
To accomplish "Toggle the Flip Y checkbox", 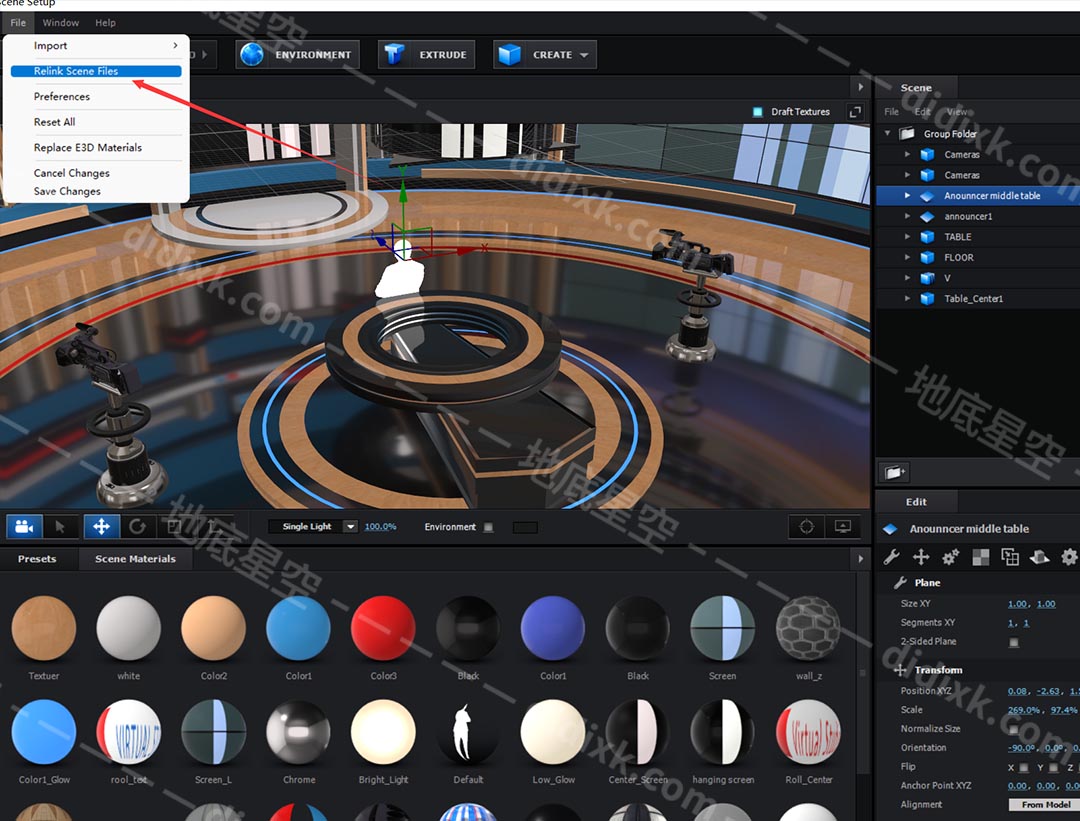I will (x=1053, y=767).
